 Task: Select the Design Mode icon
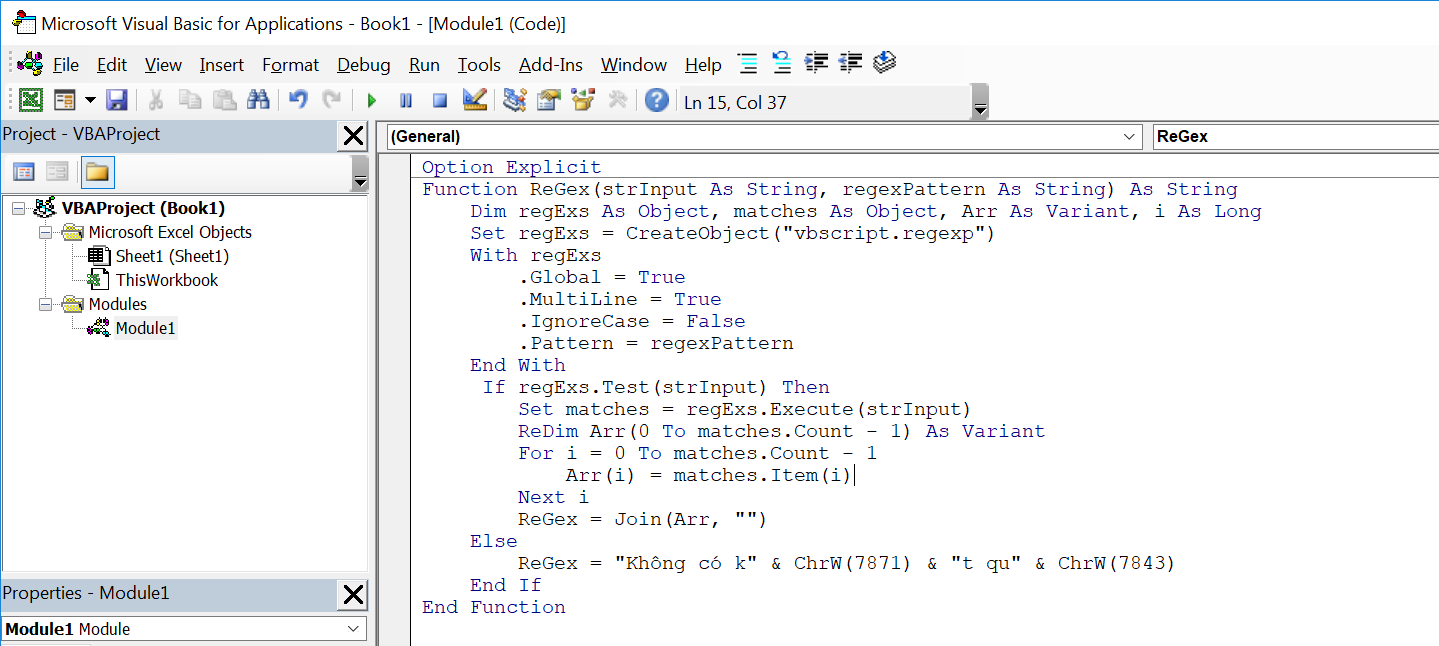tap(474, 99)
